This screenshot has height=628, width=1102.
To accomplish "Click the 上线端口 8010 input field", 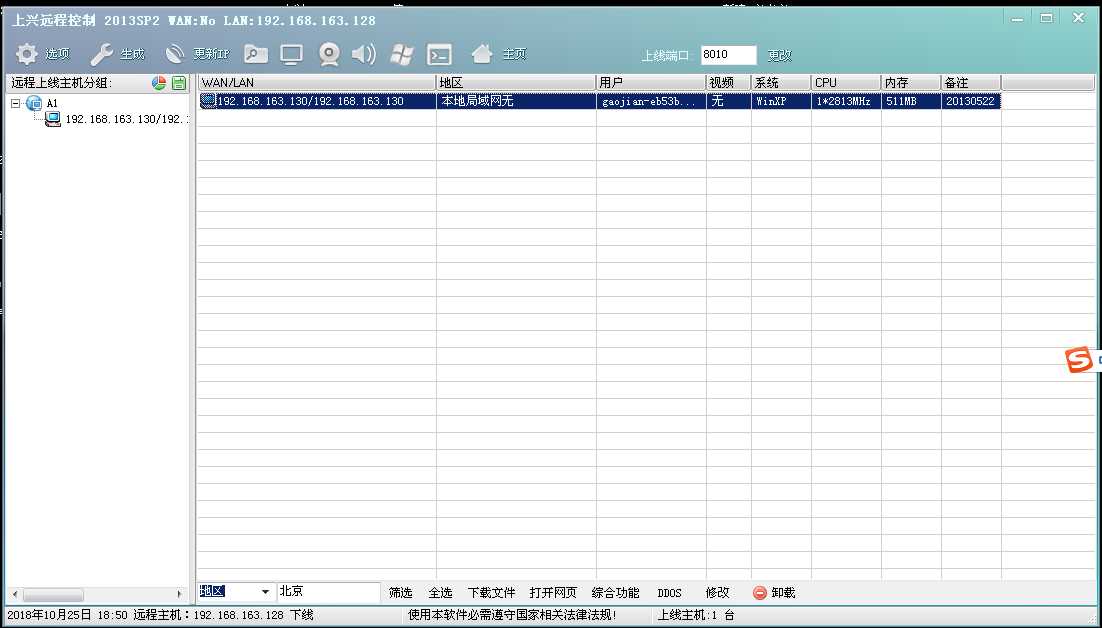I will tap(728, 55).
